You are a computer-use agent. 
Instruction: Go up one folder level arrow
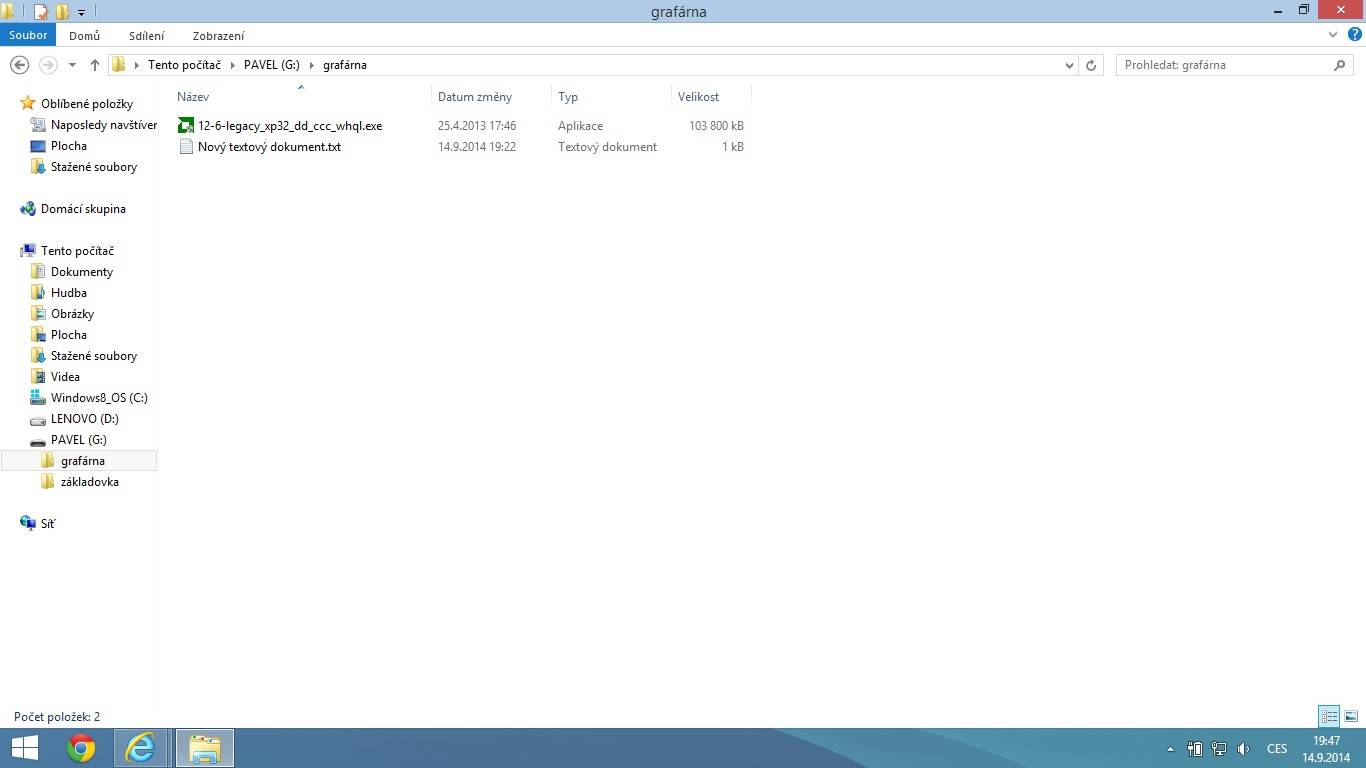pyautogui.click(x=95, y=65)
